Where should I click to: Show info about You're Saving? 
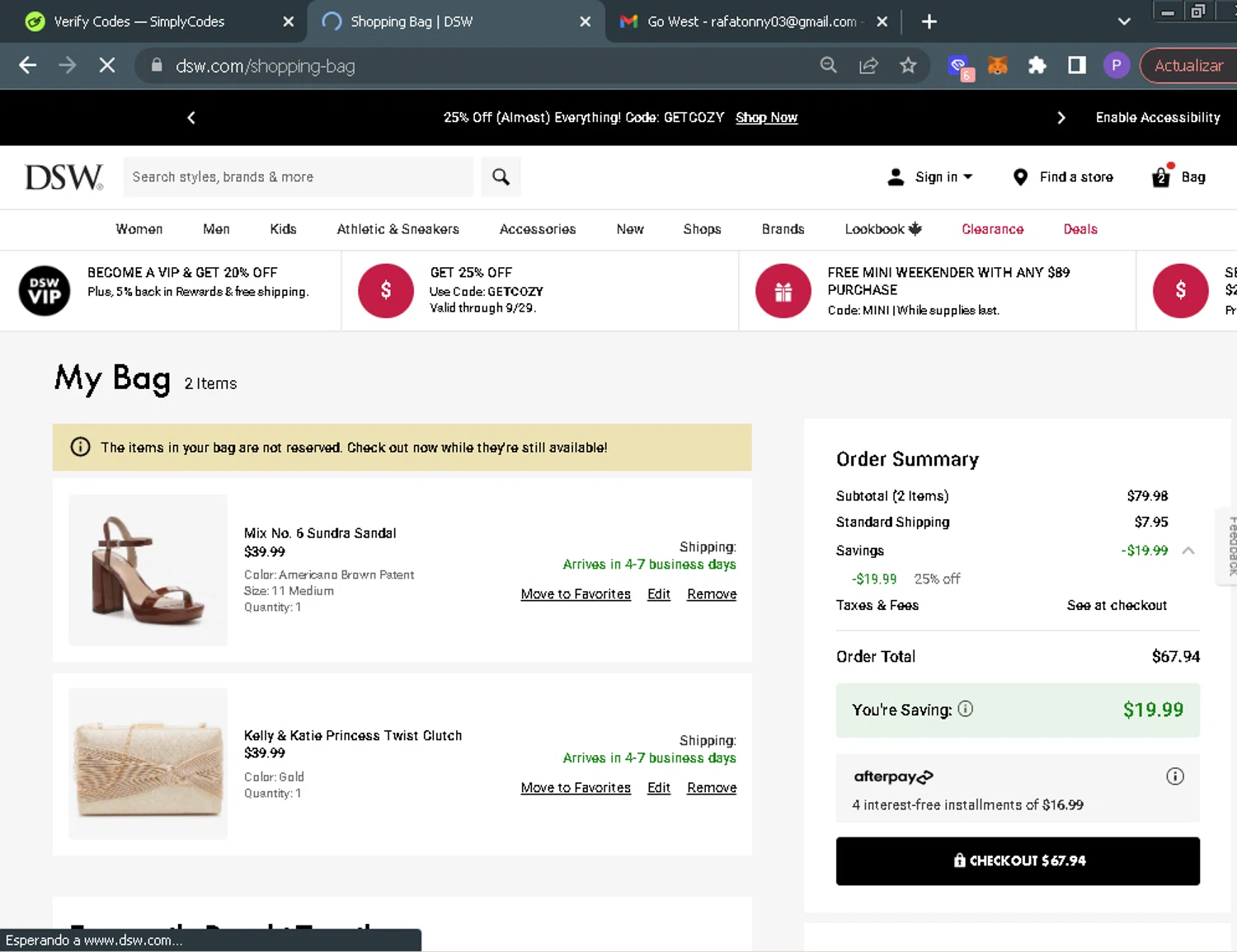pos(966,709)
